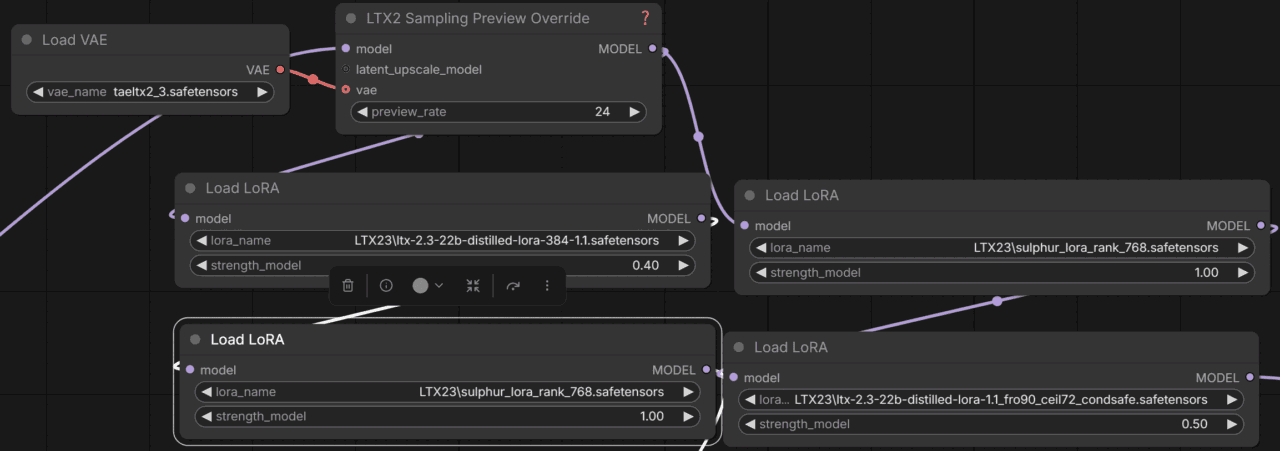Select the Load VAE node title
1280x451 pixels.
pos(74,40)
